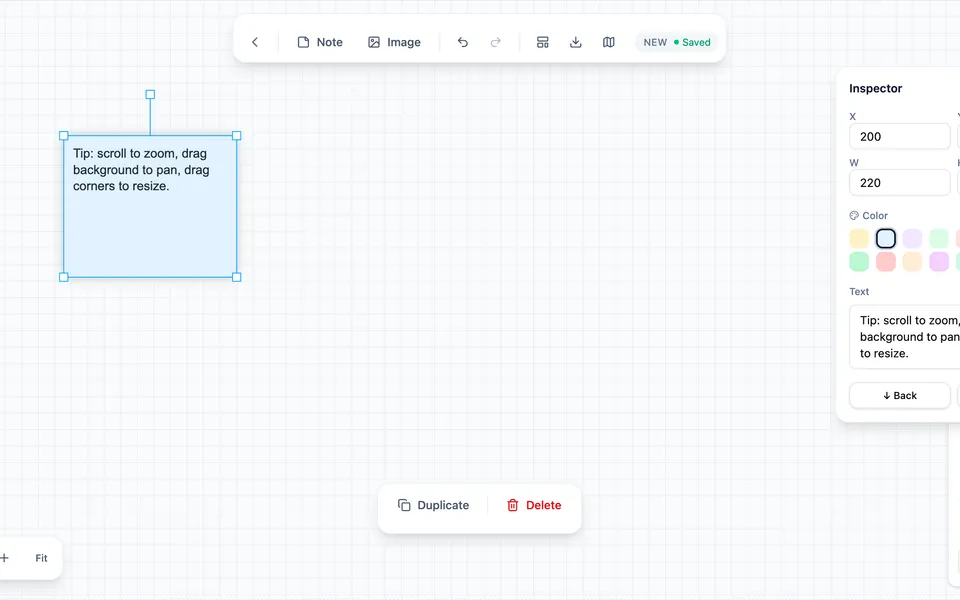Click the W width field showing 220
Image resolution: width=960 pixels, height=600 pixels.
click(x=899, y=182)
